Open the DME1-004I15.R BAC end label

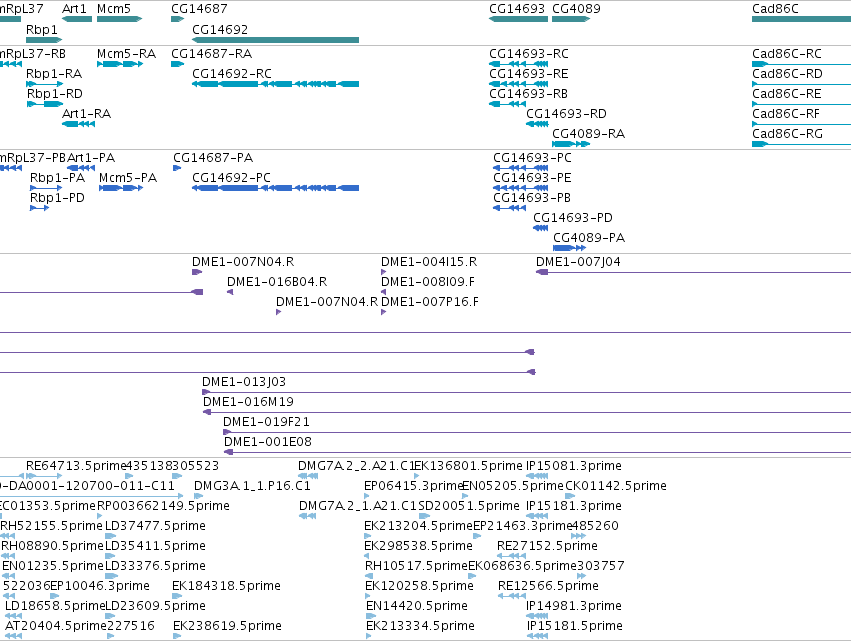coord(429,262)
